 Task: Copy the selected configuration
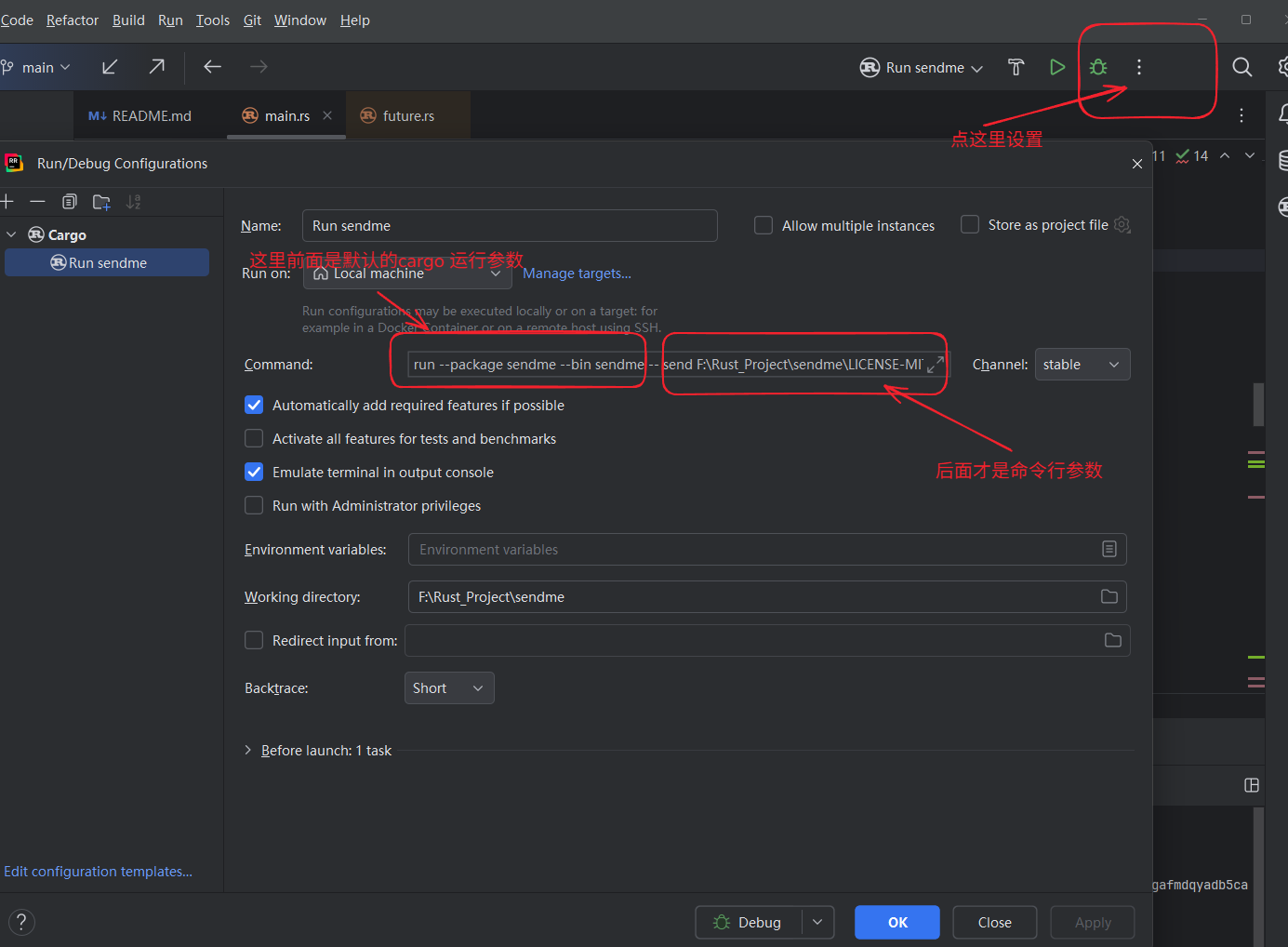click(x=70, y=202)
